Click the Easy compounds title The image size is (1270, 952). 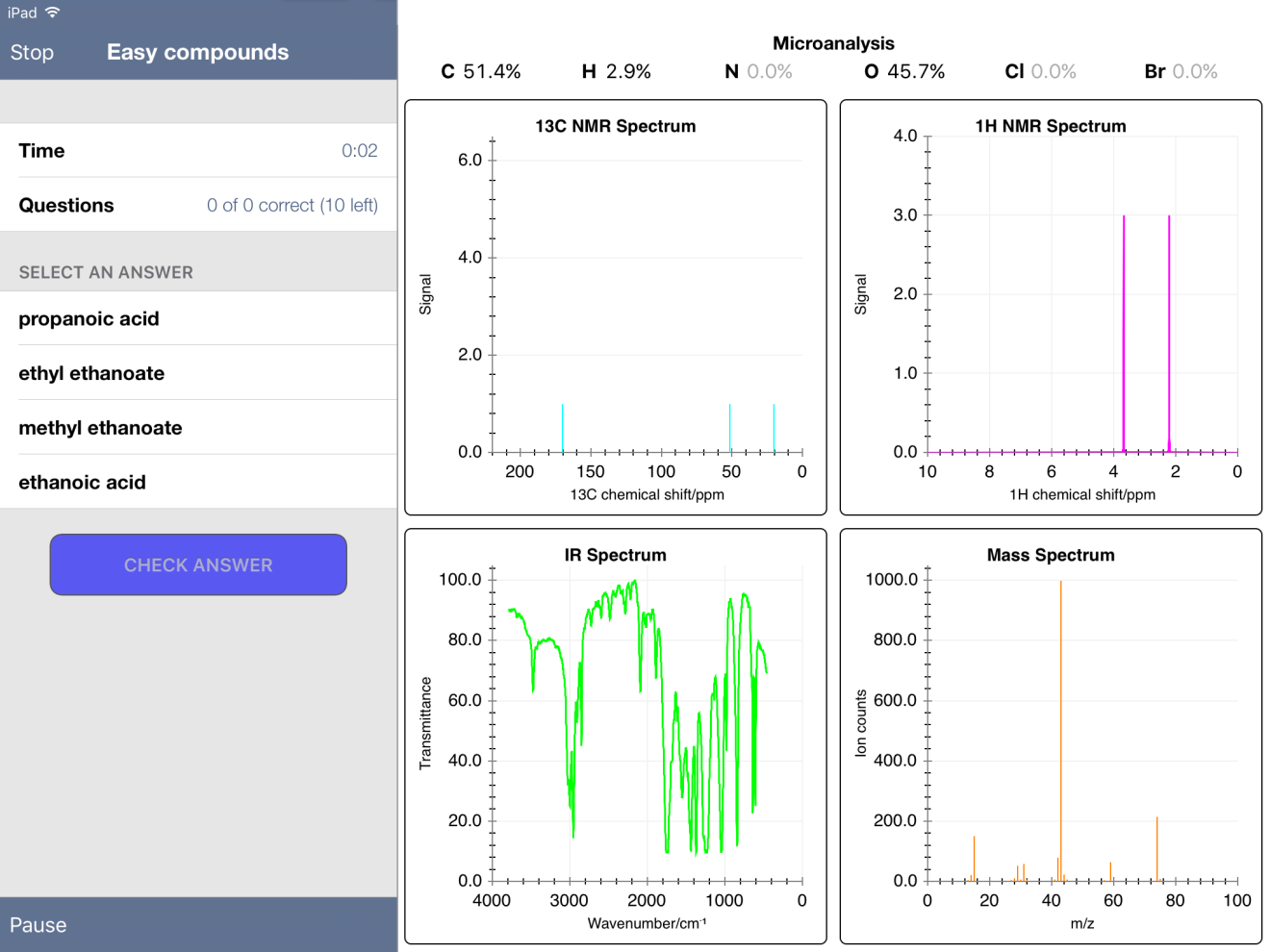pos(197,53)
